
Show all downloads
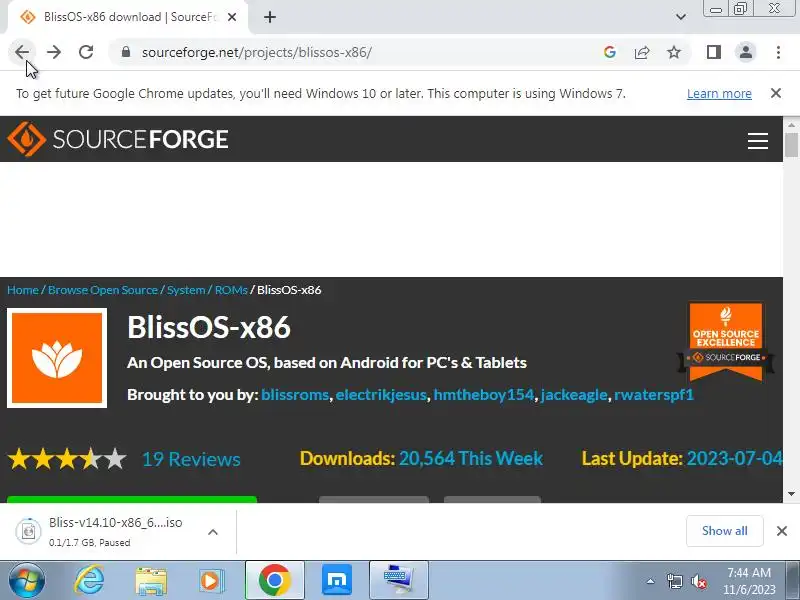pyautogui.click(x=724, y=531)
